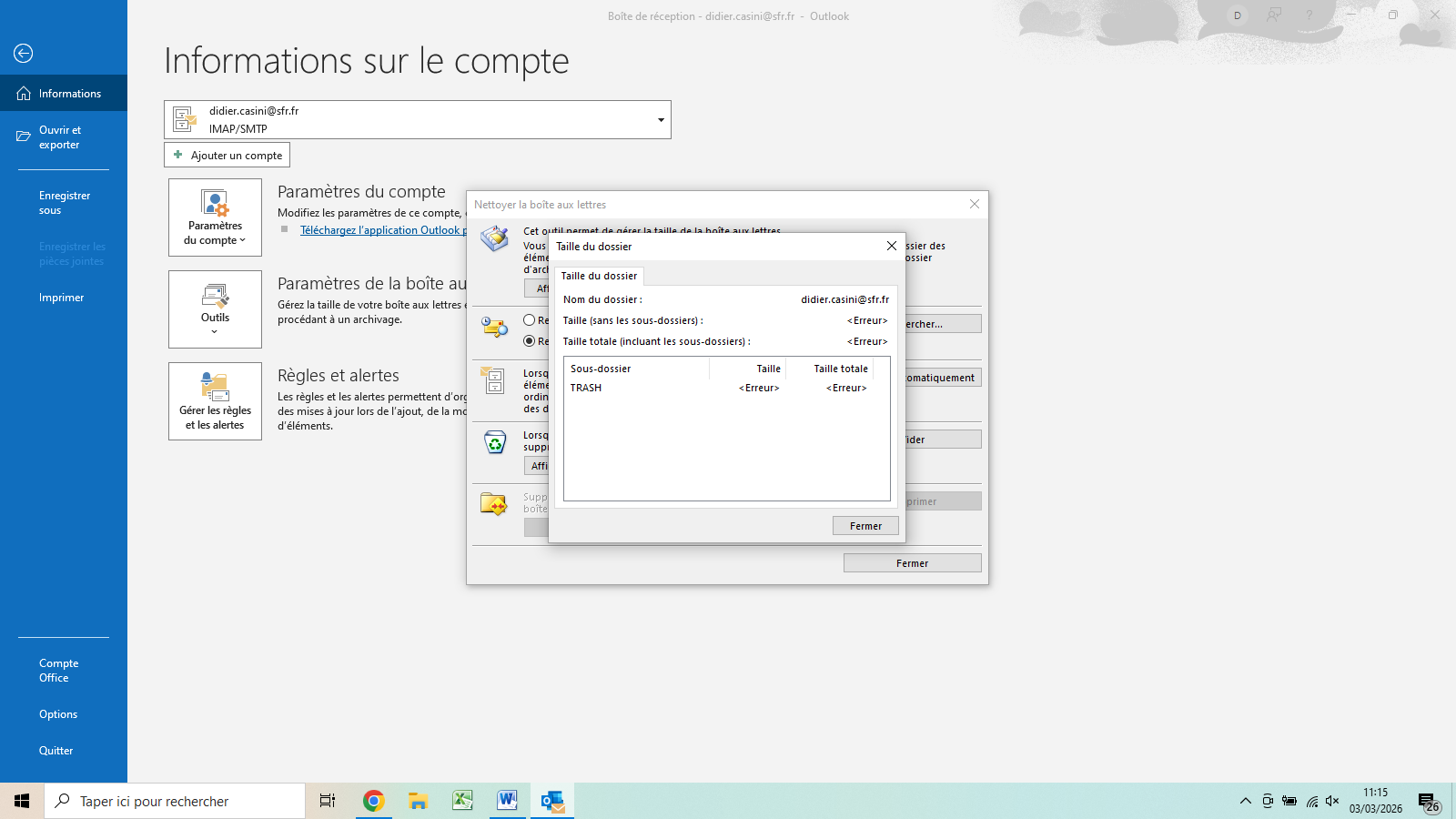Click the Outlook taskbar icon

point(551,801)
